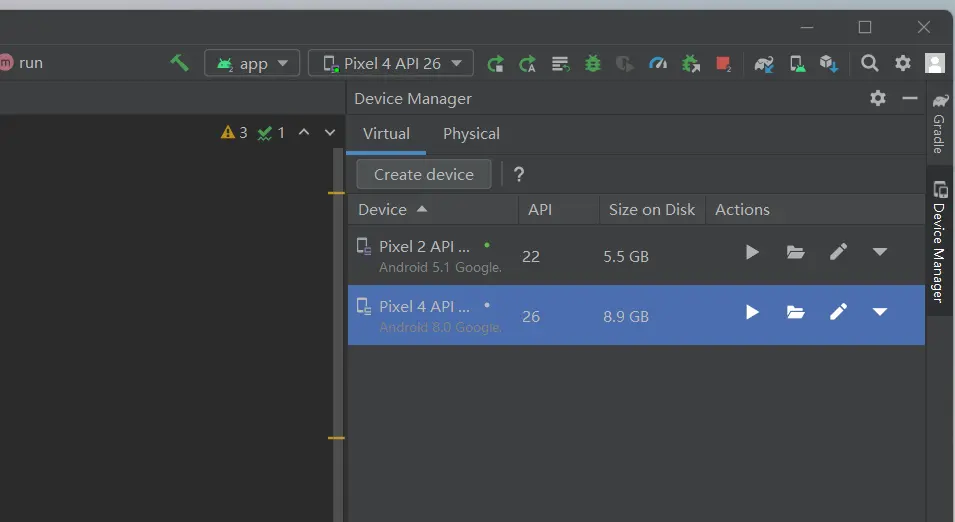Screen dimensions: 955x522
Task: Open the Pixel 4 API 26 device dropdown
Action: [x=391, y=63]
